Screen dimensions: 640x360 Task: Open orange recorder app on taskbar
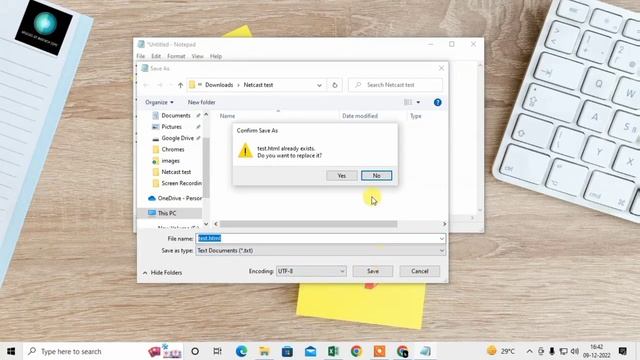click(380, 351)
